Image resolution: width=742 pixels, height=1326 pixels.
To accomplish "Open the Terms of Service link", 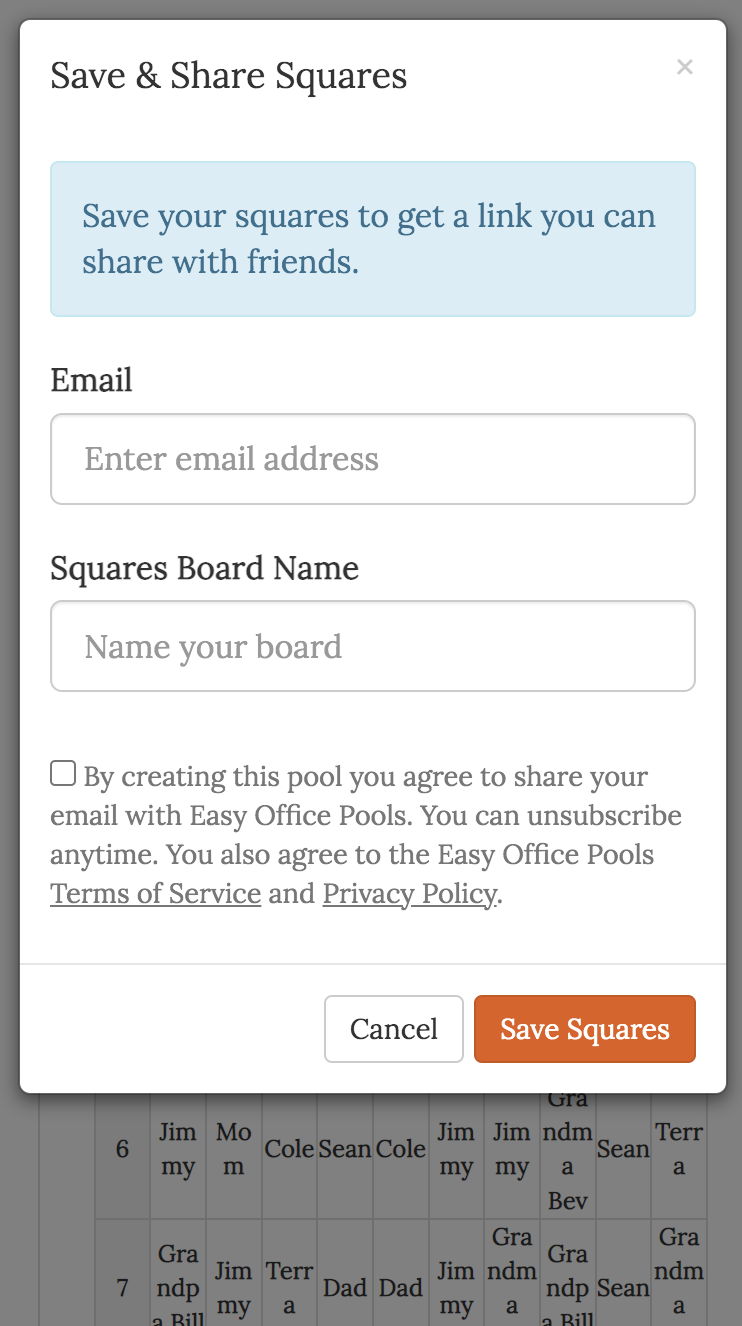I will 155,893.
